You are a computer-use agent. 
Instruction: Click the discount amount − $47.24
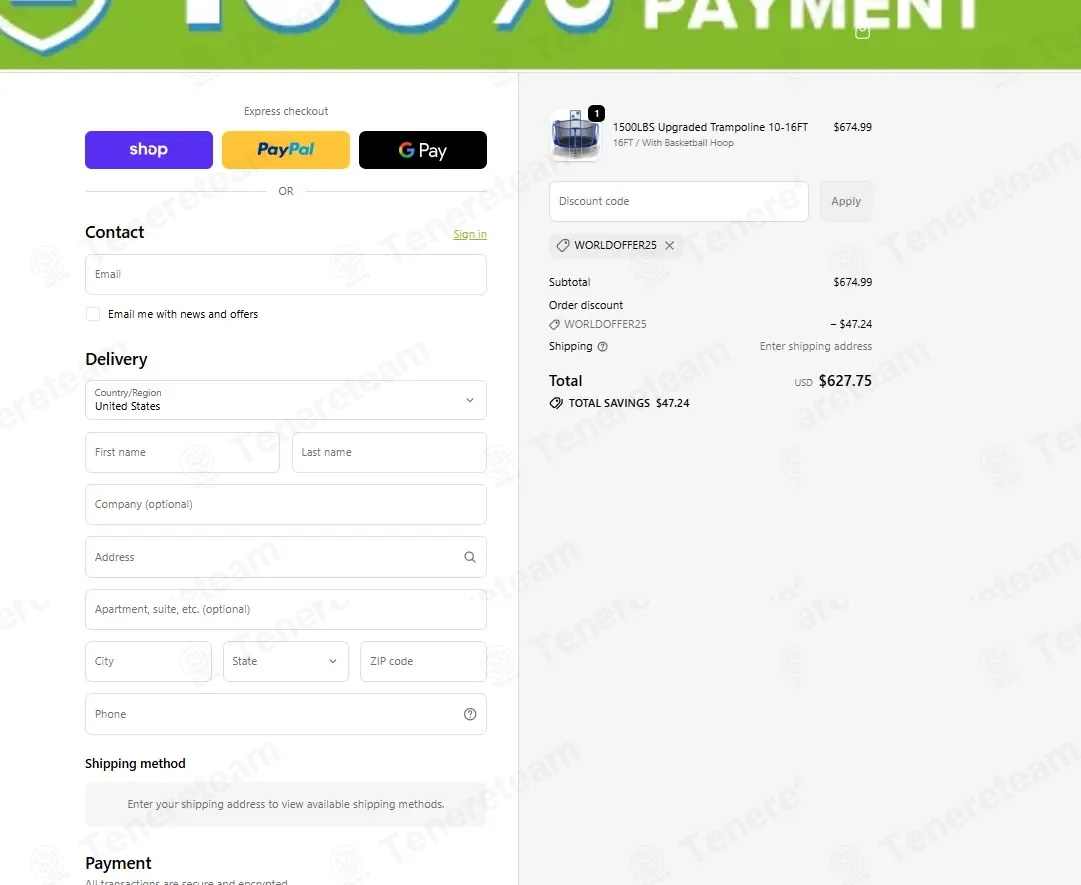pos(851,324)
